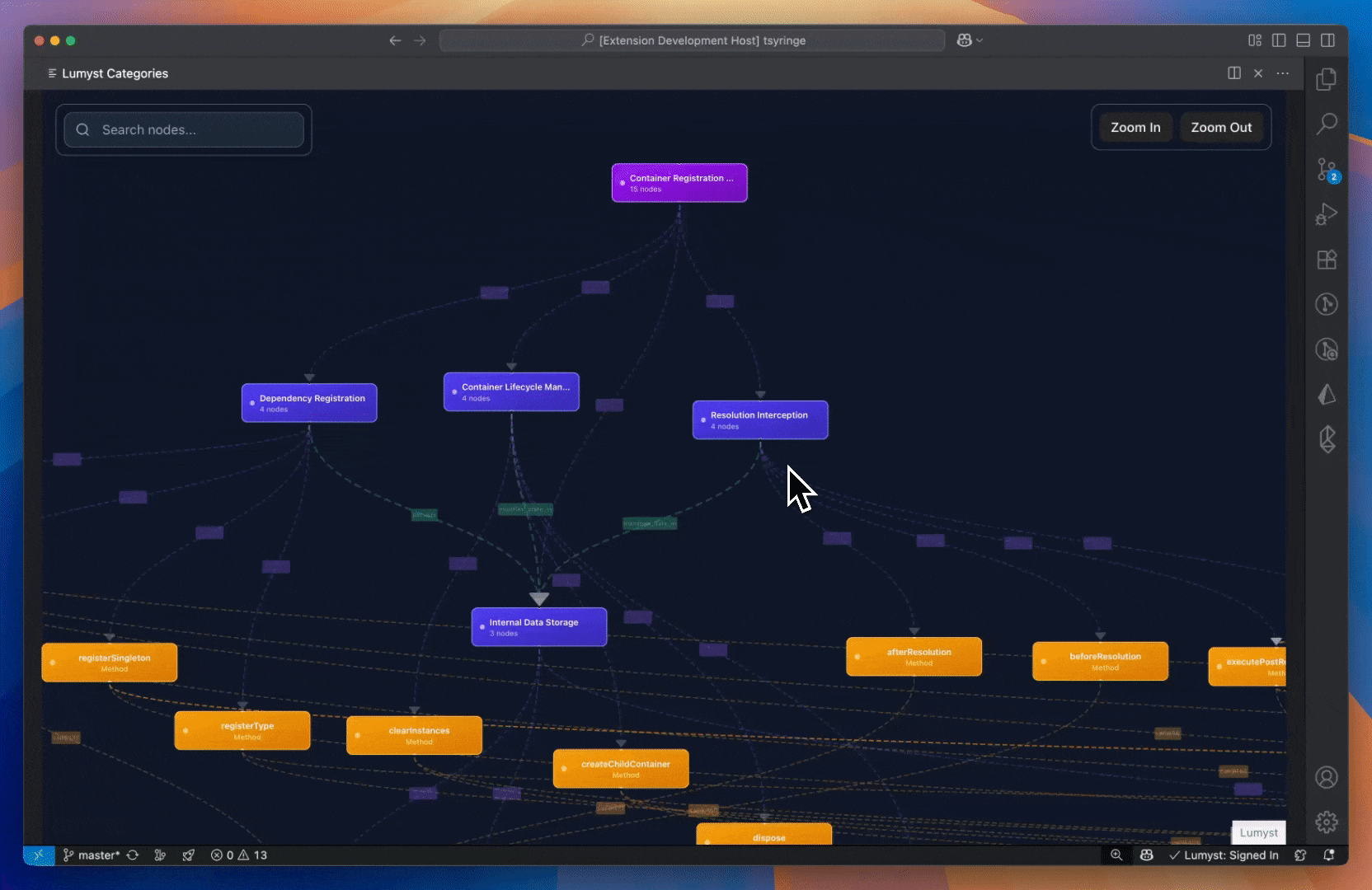Select the createChildContainer method node
The width and height of the screenshot is (1372, 890).
621,769
